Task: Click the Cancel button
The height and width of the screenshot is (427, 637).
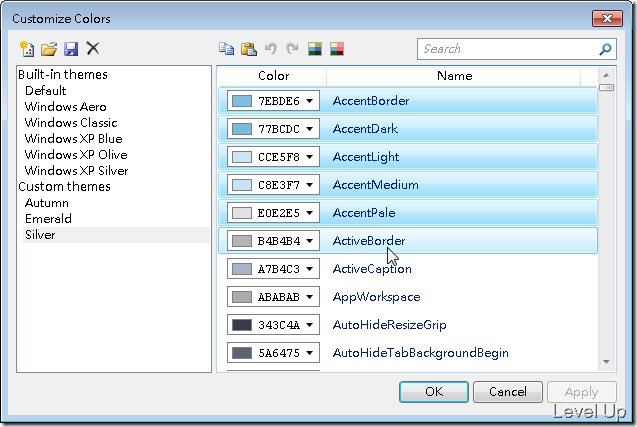Action: click(508, 392)
